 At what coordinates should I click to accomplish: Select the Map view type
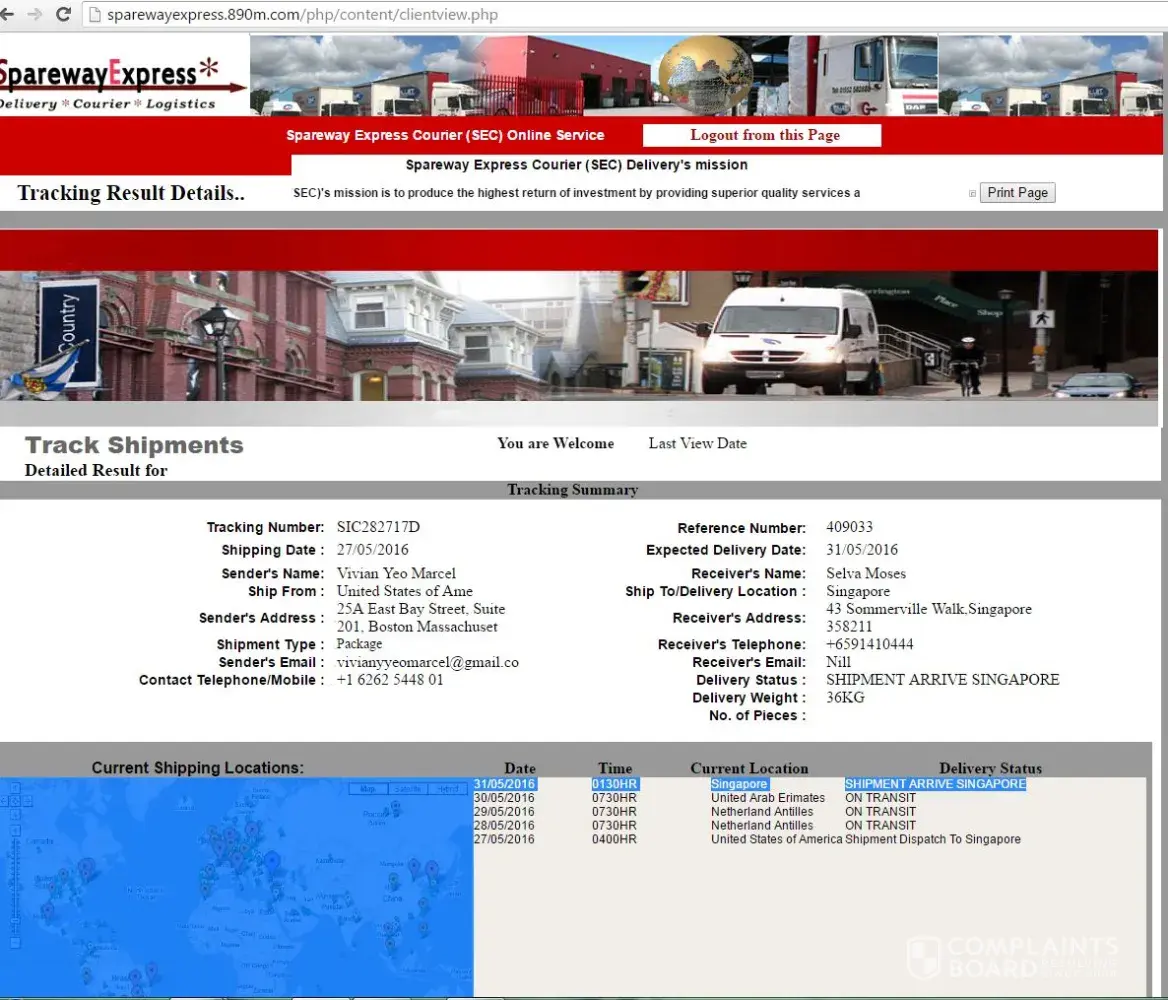[368, 790]
